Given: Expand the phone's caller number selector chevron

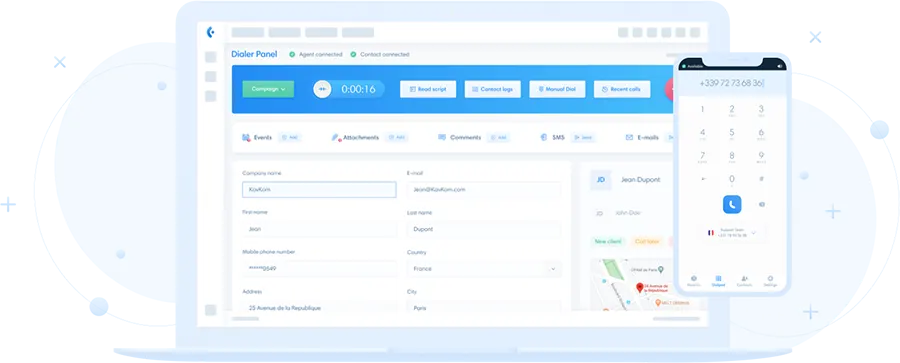Looking at the screenshot, I should [x=754, y=233].
